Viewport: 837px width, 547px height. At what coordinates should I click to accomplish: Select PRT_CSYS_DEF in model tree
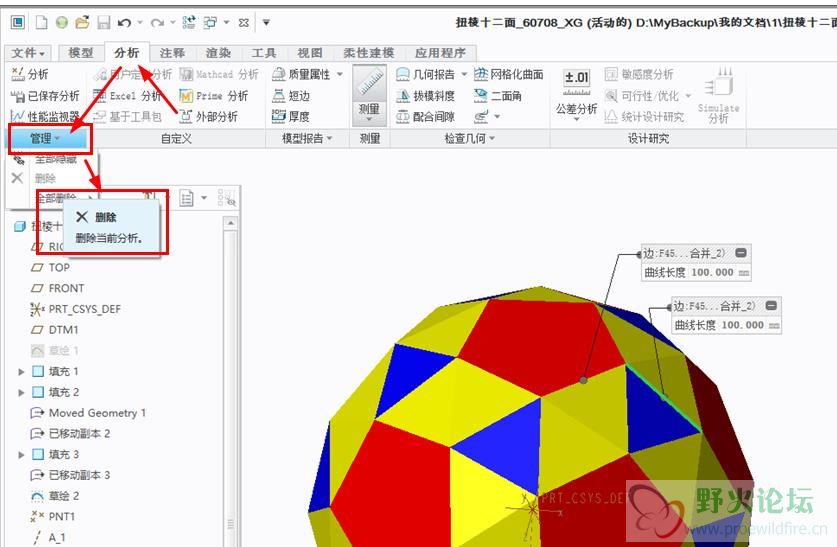[x=76, y=309]
